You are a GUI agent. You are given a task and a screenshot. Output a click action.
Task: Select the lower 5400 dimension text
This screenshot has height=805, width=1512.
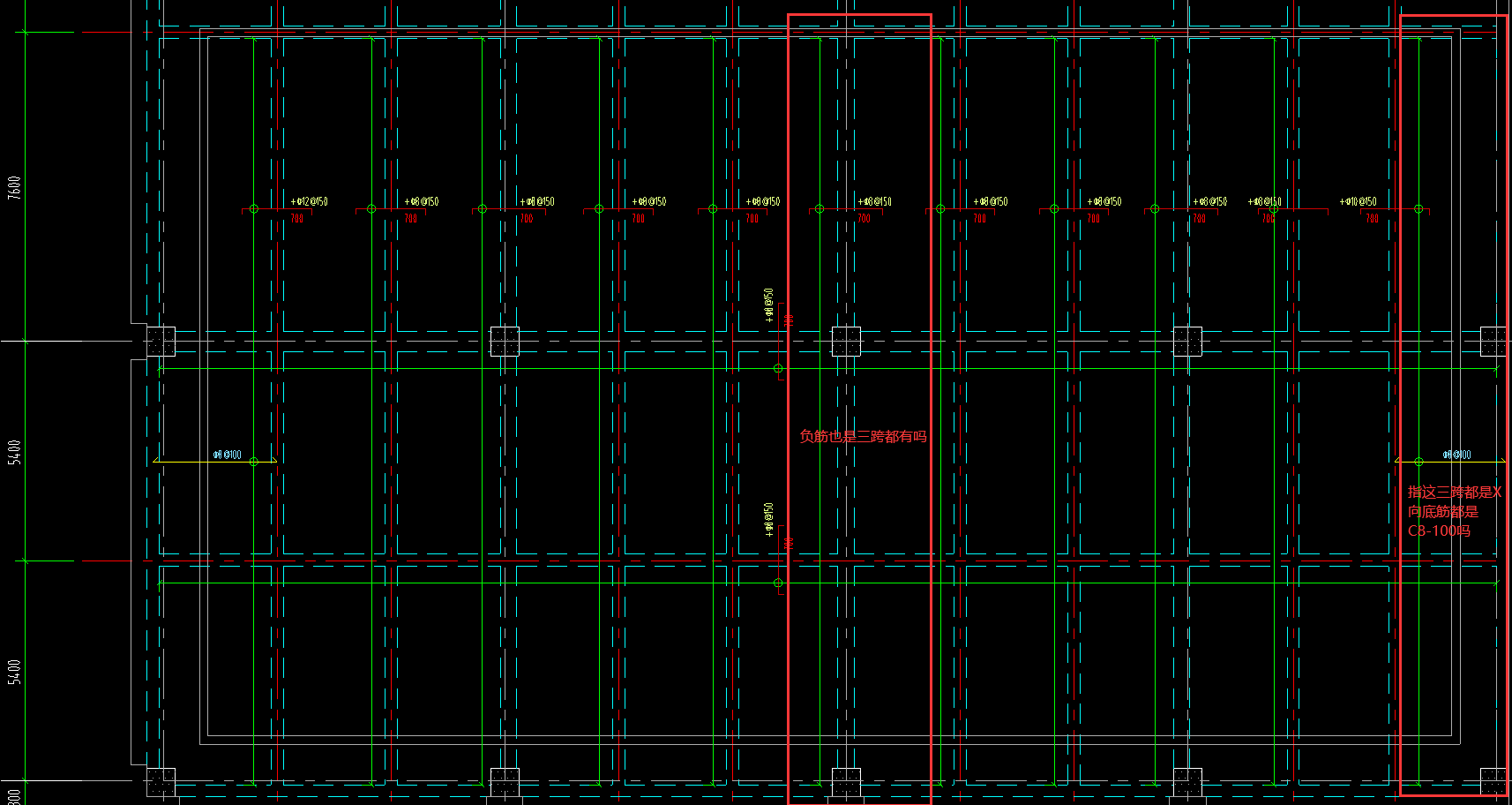[14, 672]
